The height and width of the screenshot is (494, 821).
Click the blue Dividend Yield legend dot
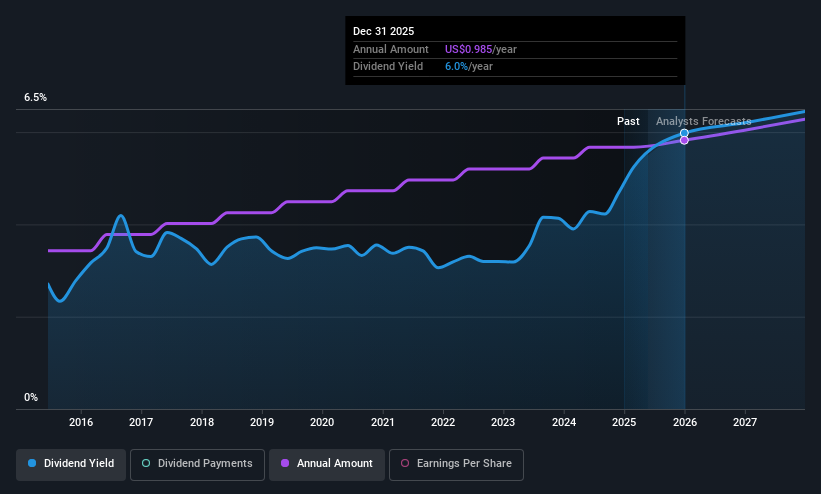[32, 463]
